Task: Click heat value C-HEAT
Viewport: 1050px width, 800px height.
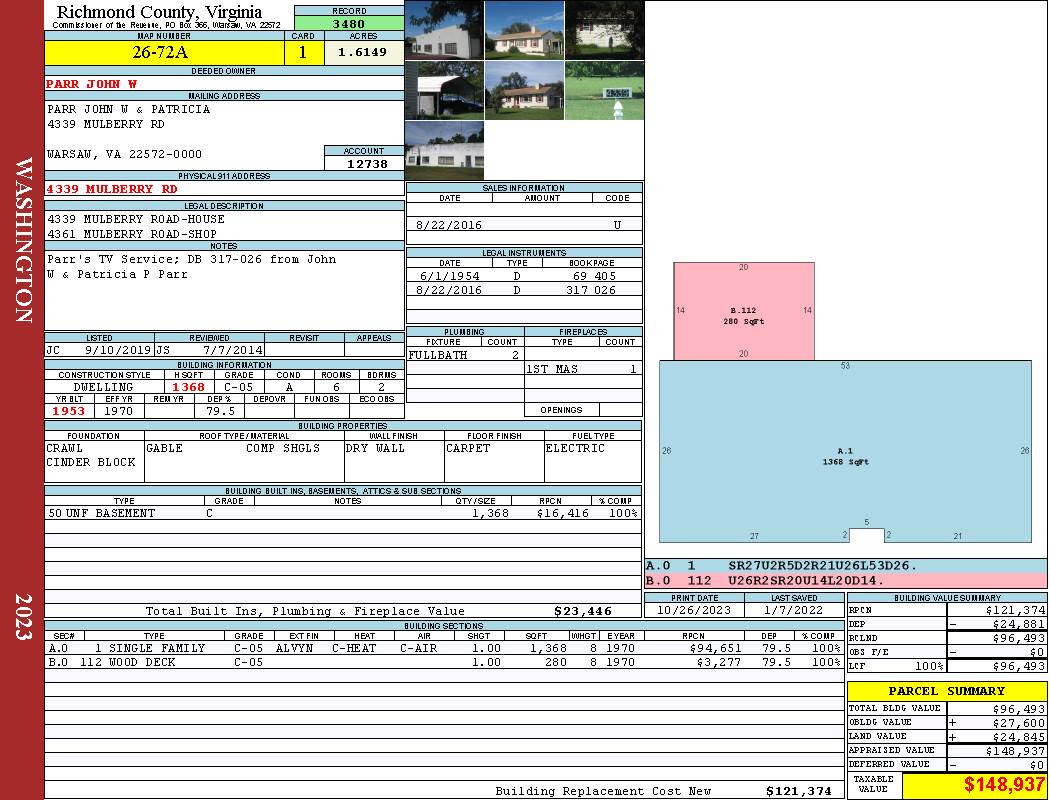Action: [354, 648]
